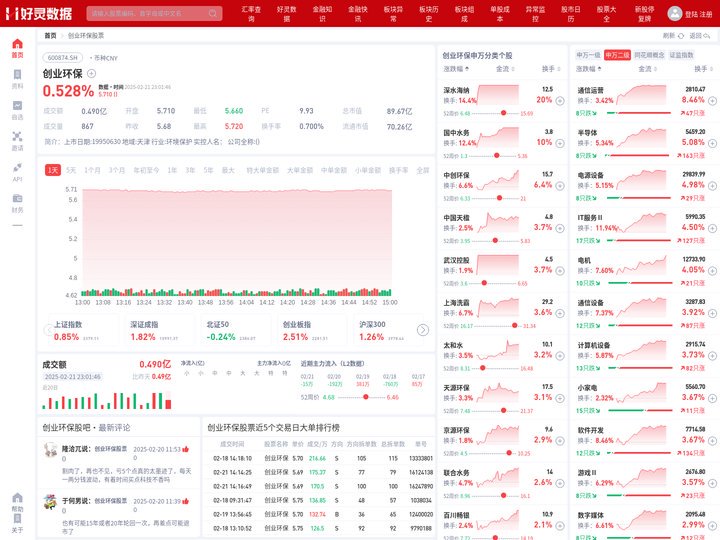Like the comment by 隆洽兀 thumbs-up
This screenshot has height=540, width=720.
tap(186, 449)
